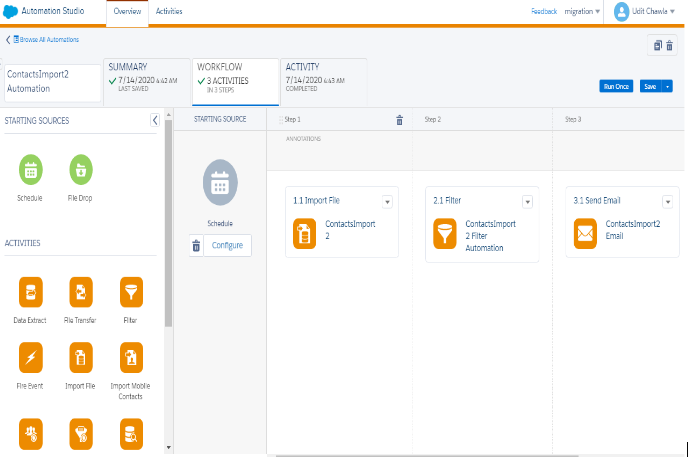
Task: Choose the Fire Event activity icon
Action: (x=32, y=357)
